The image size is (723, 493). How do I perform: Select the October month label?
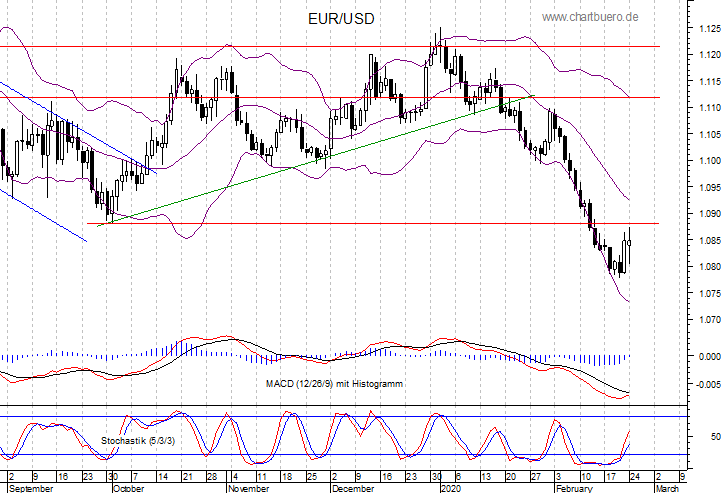coord(128,487)
